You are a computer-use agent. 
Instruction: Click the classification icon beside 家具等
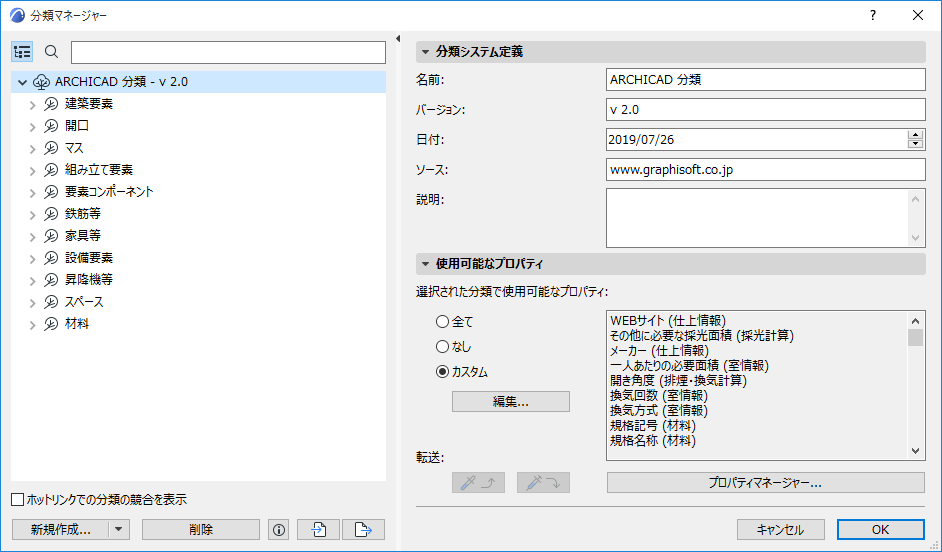51,236
